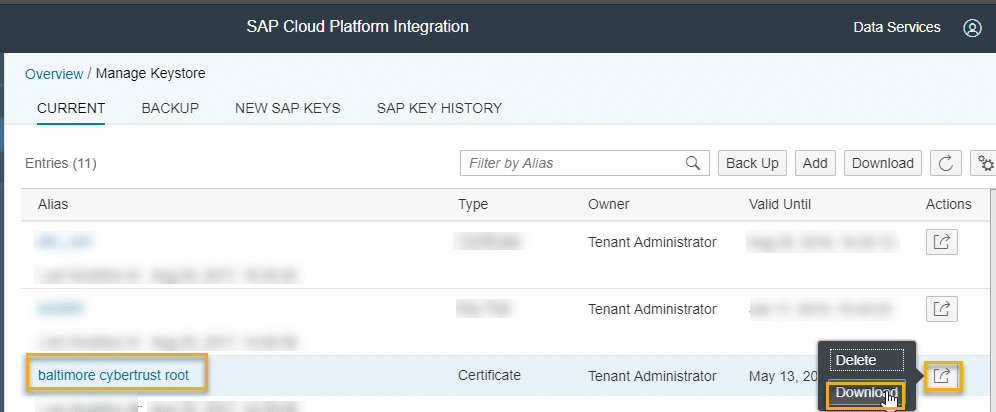Open the user profile icon

[972, 28]
